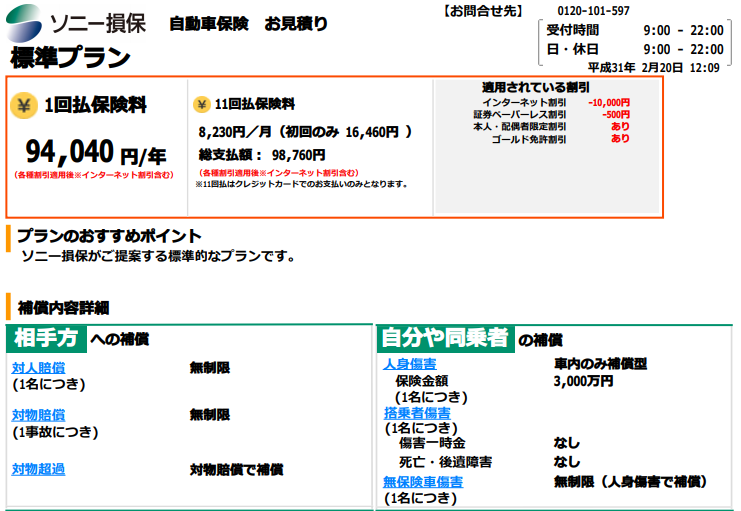The width and height of the screenshot is (741, 511).
Task: Click the インターネット割引 discount label
Action: (x=524, y=102)
